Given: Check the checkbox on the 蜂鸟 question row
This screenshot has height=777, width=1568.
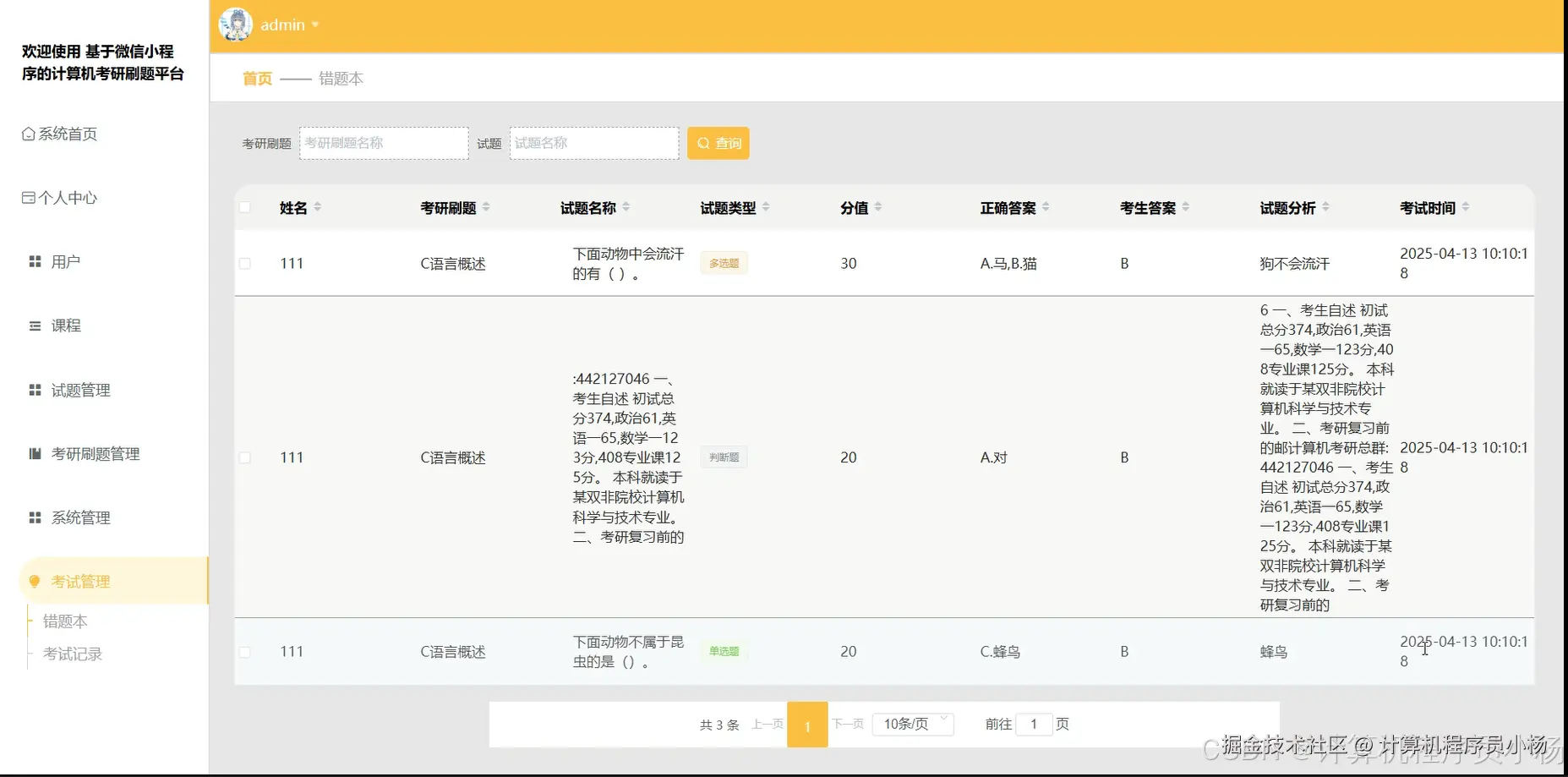Looking at the screenshot, I should 244,651.
